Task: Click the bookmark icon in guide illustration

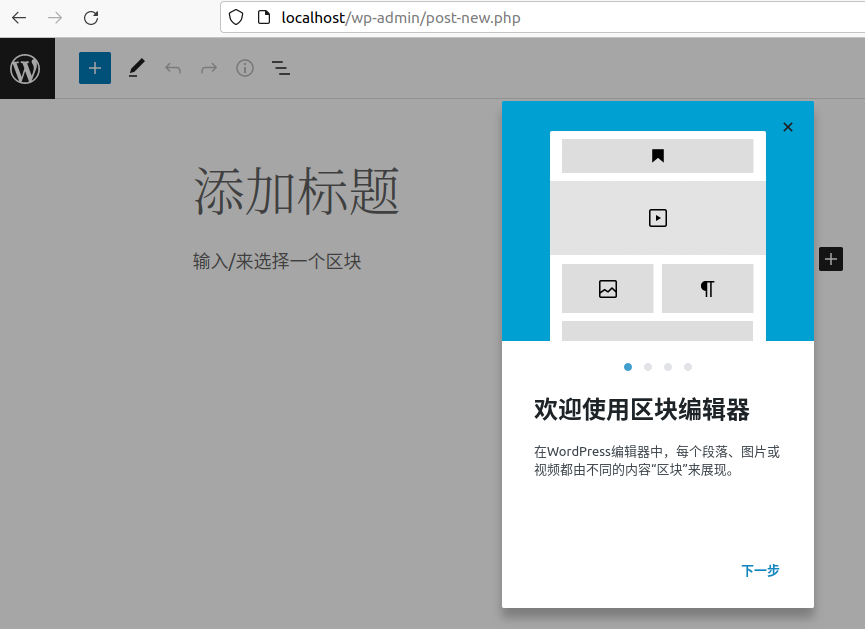Action: pos(658,156)
